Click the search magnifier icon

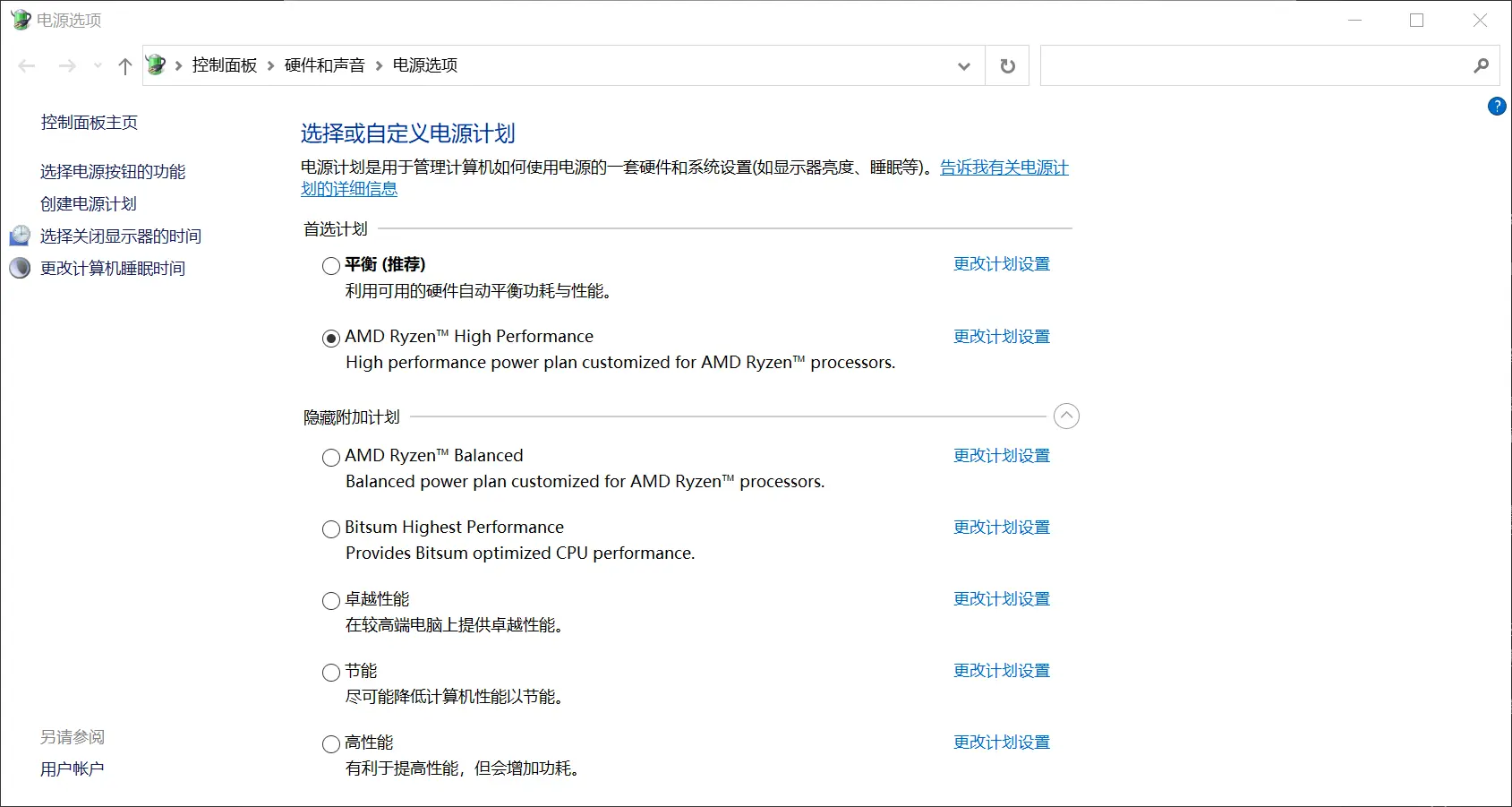(1481, 65)
